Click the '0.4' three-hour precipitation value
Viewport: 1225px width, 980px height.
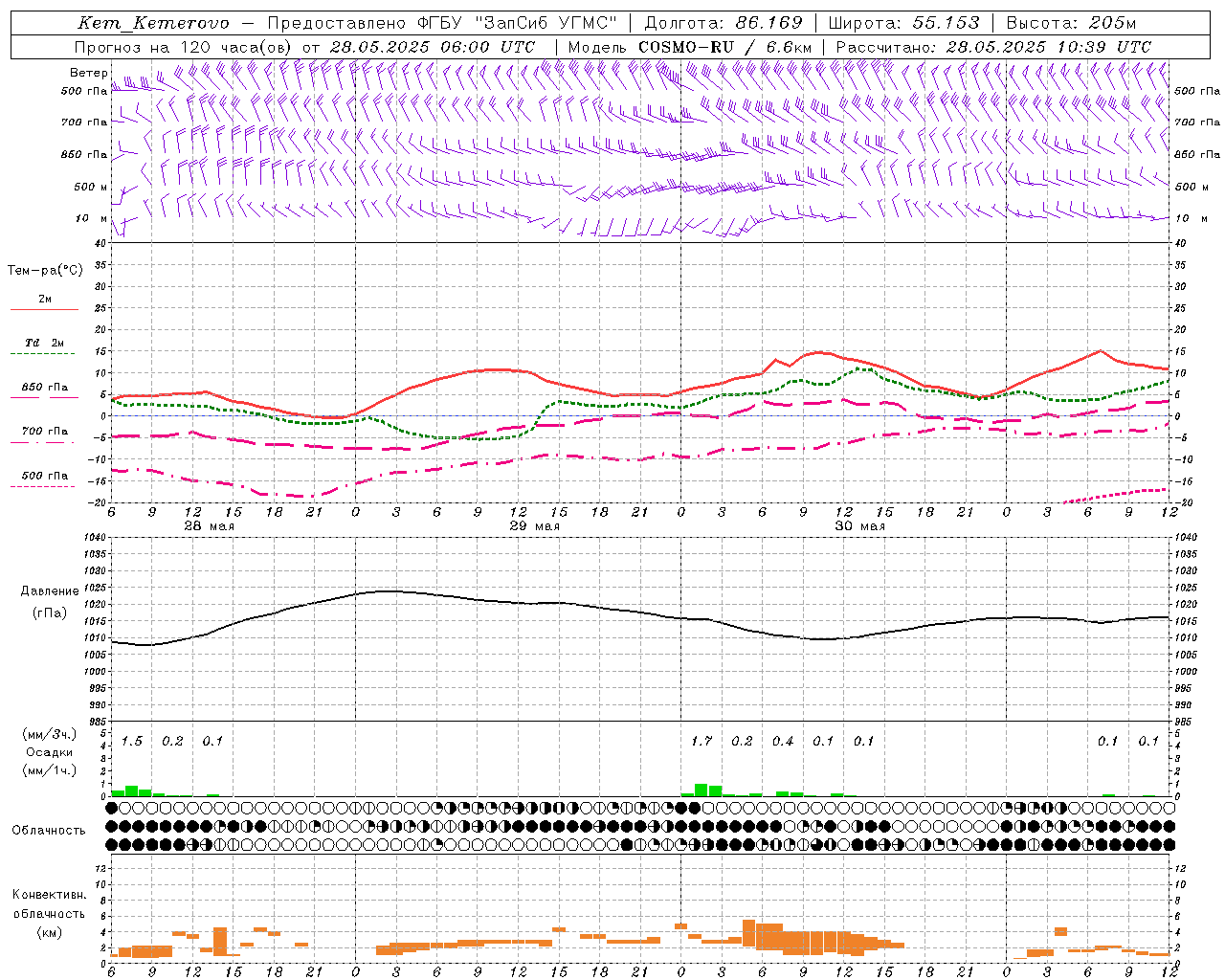point(783,741)
